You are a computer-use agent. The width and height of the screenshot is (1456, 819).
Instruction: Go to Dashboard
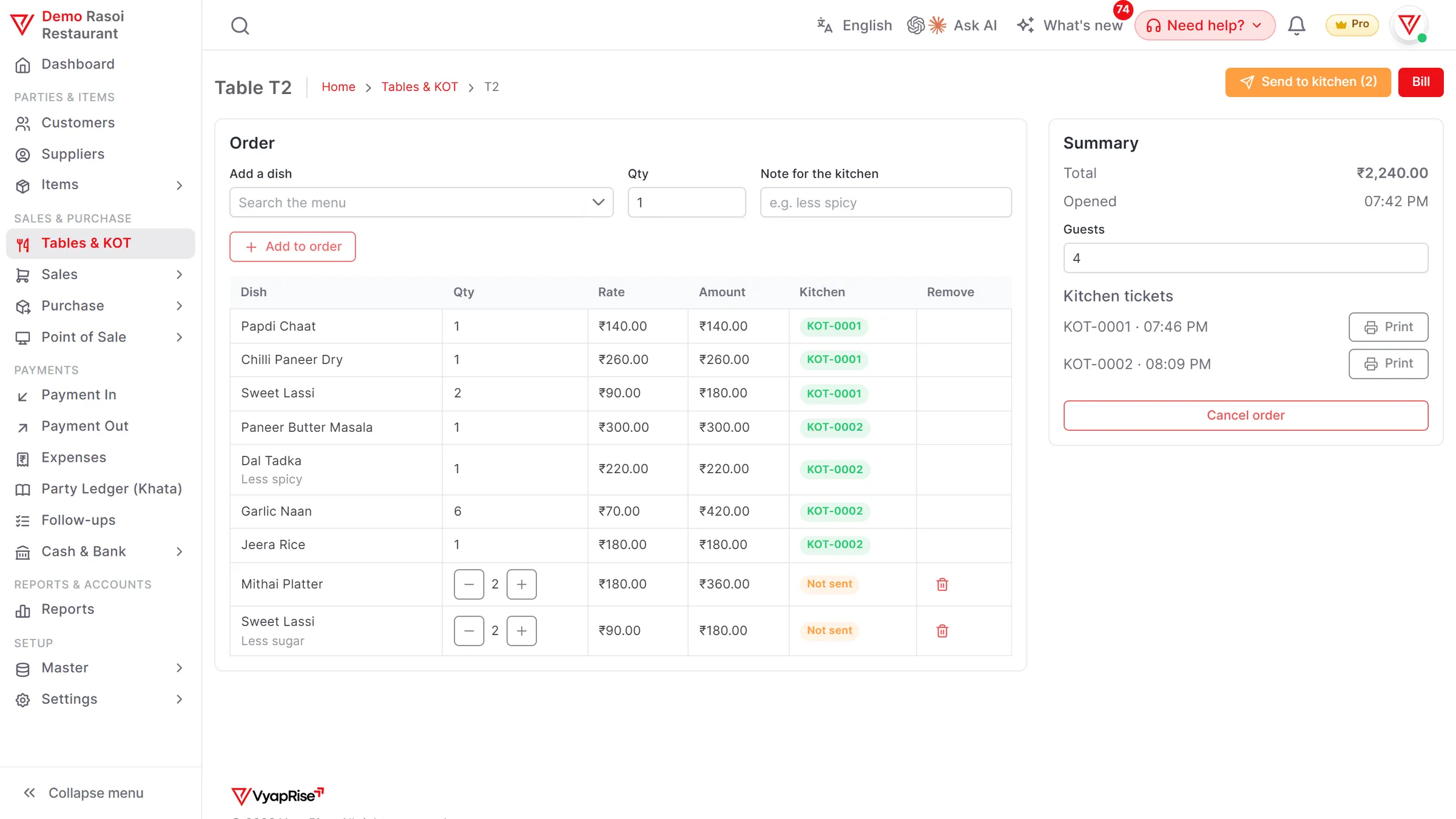101,64
